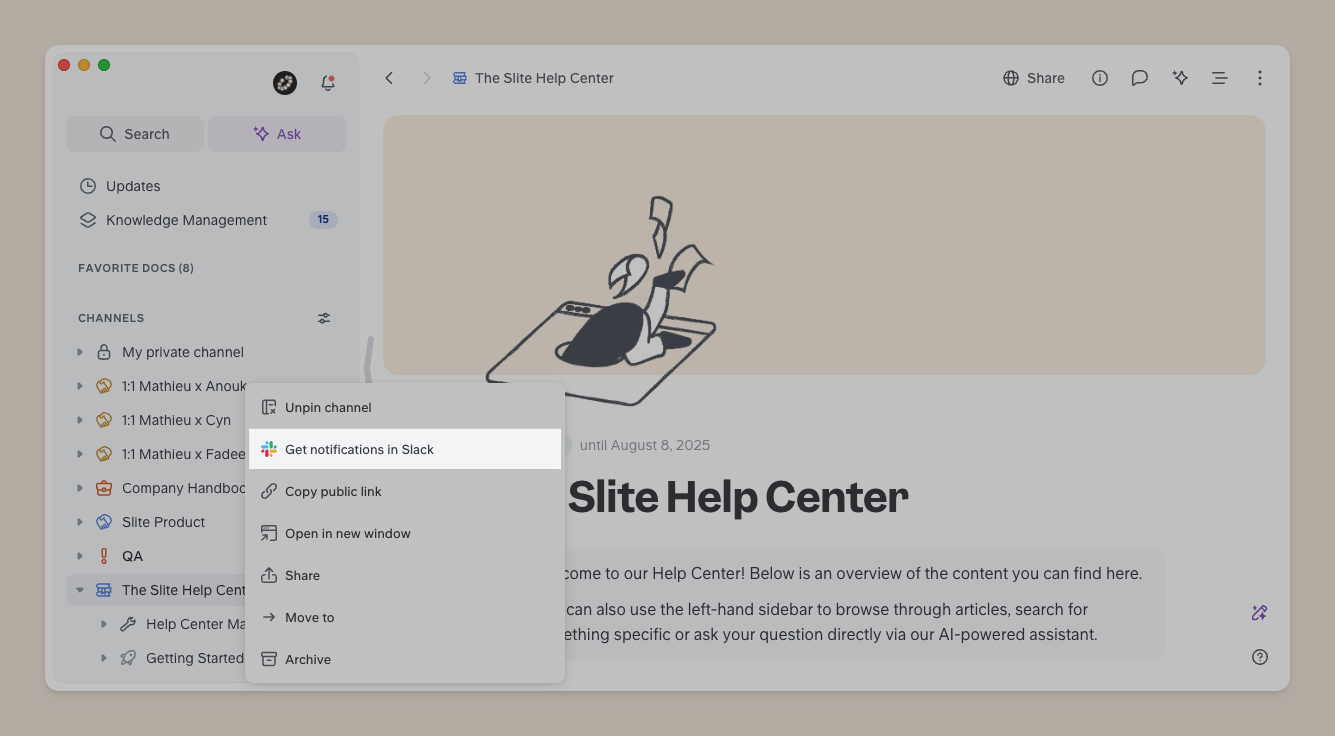Click the Help Center channel icon in breadcrumb

(x=460, y=78)
